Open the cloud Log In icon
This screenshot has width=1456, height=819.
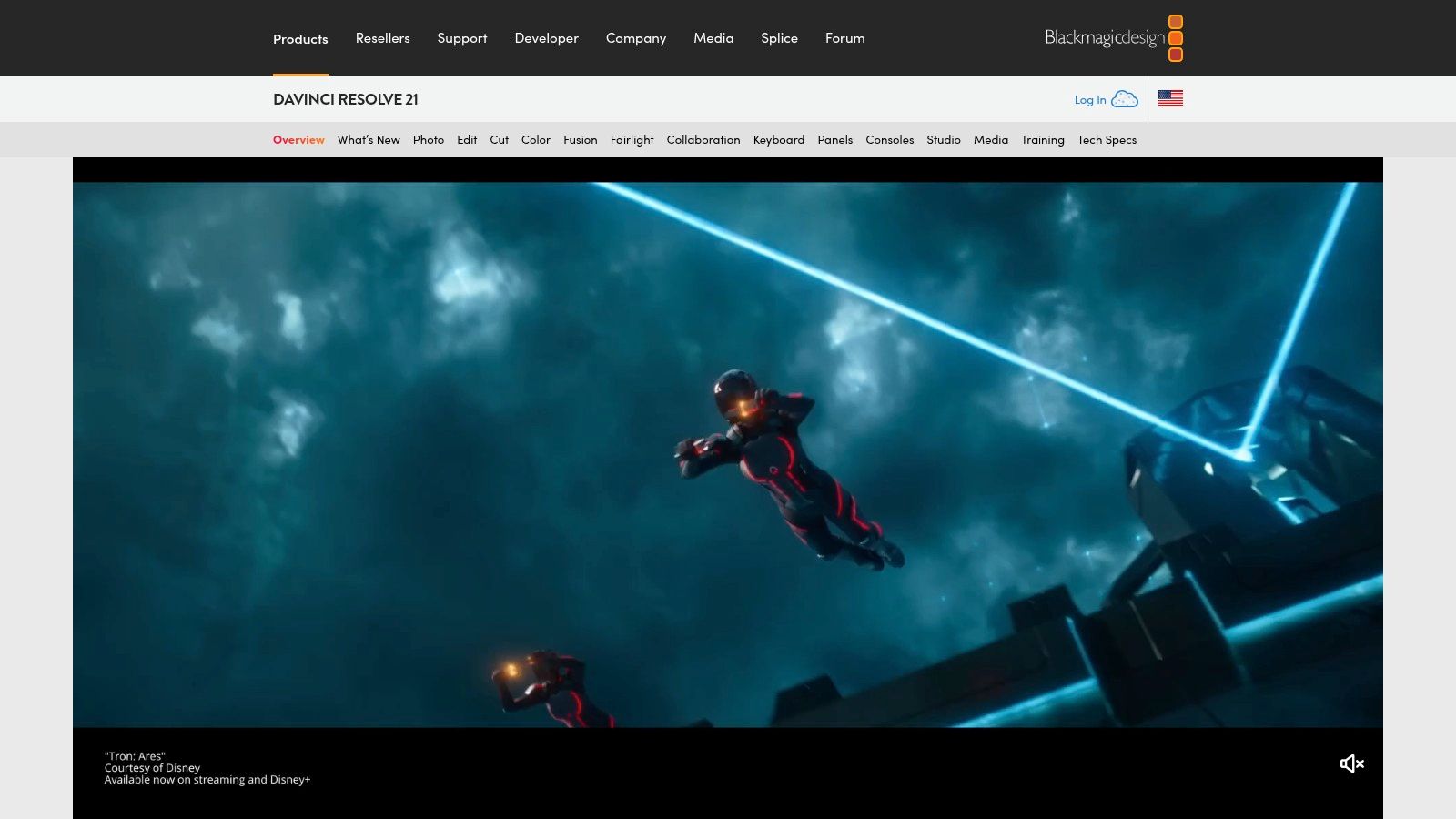click(1125, 99)
